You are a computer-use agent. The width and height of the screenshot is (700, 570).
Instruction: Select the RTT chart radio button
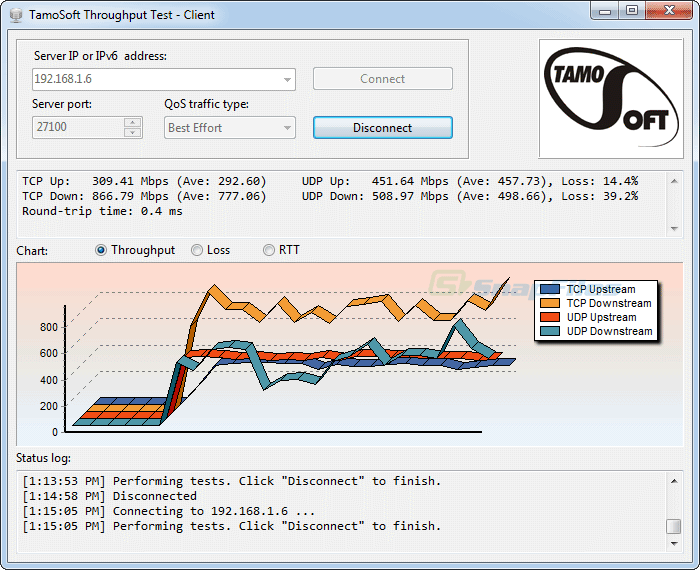(x=268, y=250)
